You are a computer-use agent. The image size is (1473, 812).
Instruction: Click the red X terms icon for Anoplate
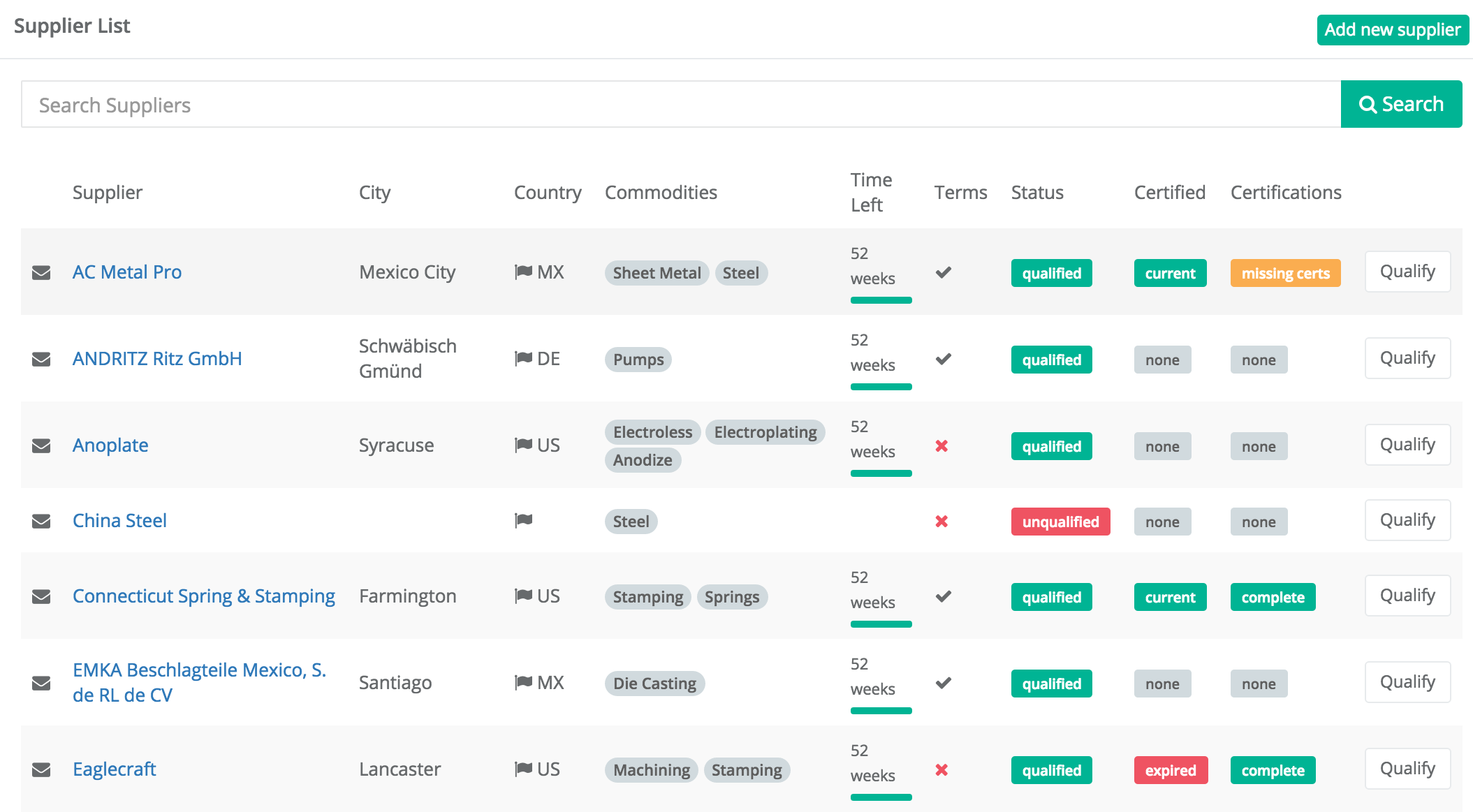tap(941, 445)
